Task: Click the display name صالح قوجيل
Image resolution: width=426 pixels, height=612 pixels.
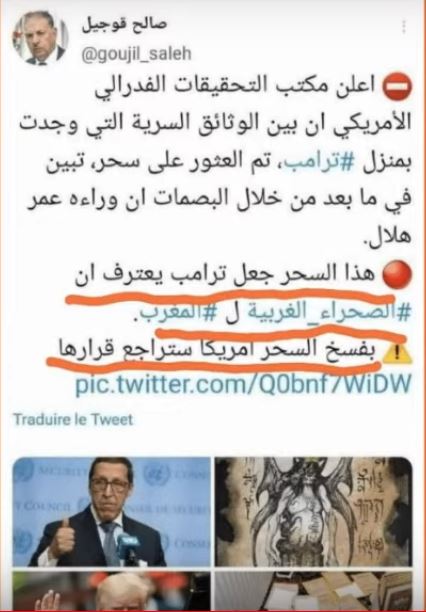Action: [x=124, y=24]
